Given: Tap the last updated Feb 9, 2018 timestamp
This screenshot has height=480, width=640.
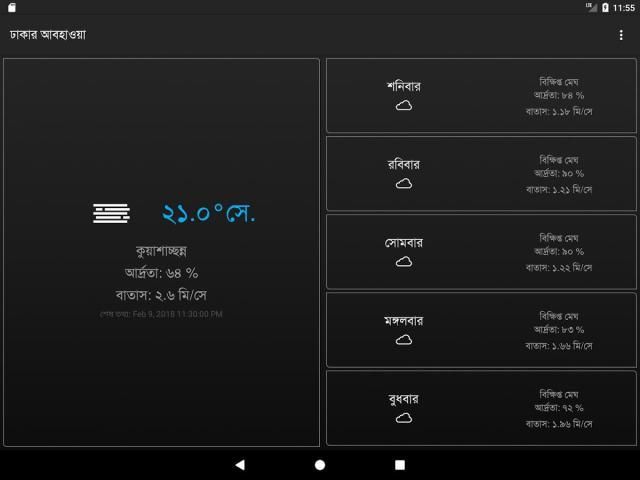Looking at the screenshot, I should (x=160, y=314).
